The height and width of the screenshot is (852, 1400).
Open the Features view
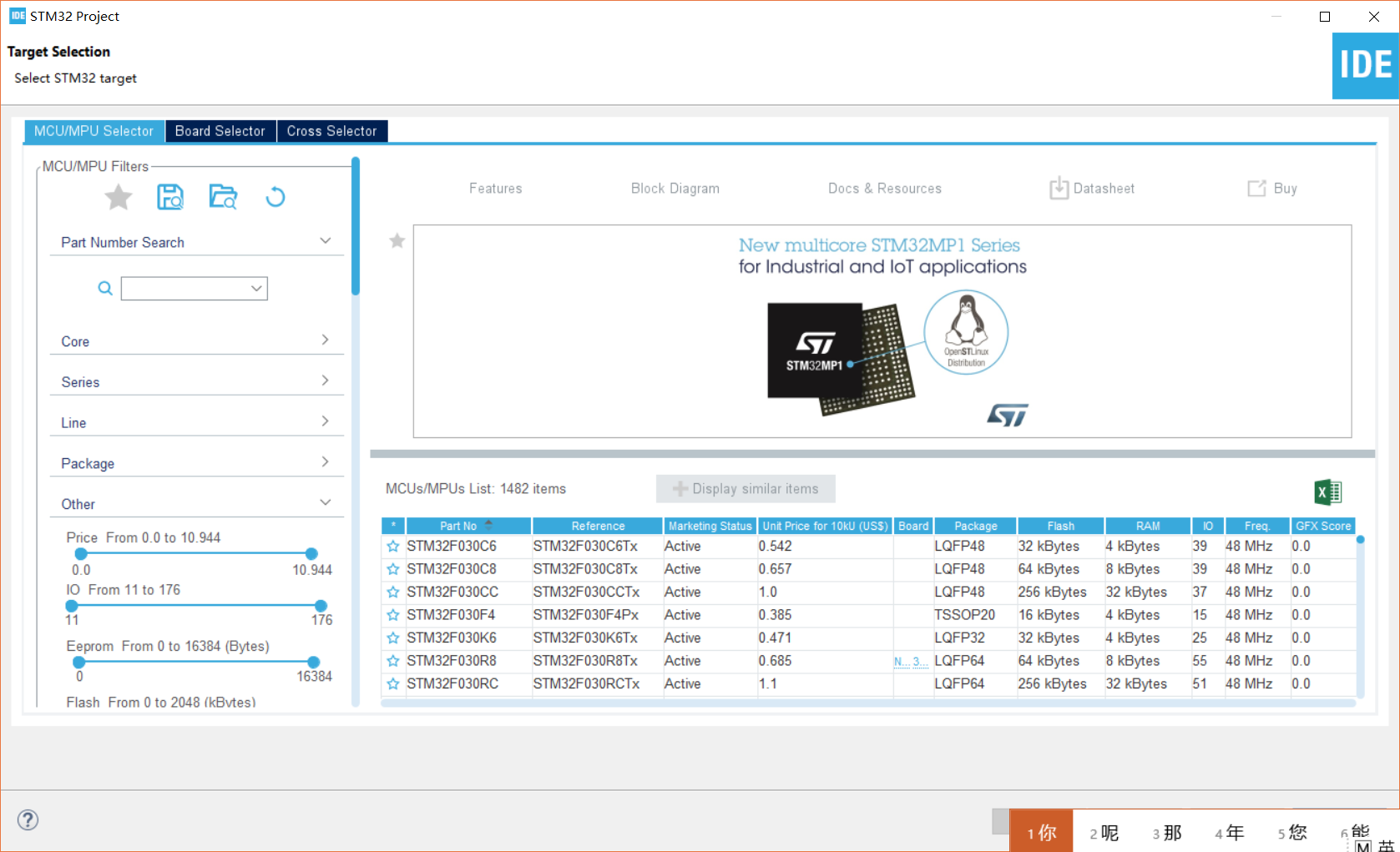pos(496,189)
